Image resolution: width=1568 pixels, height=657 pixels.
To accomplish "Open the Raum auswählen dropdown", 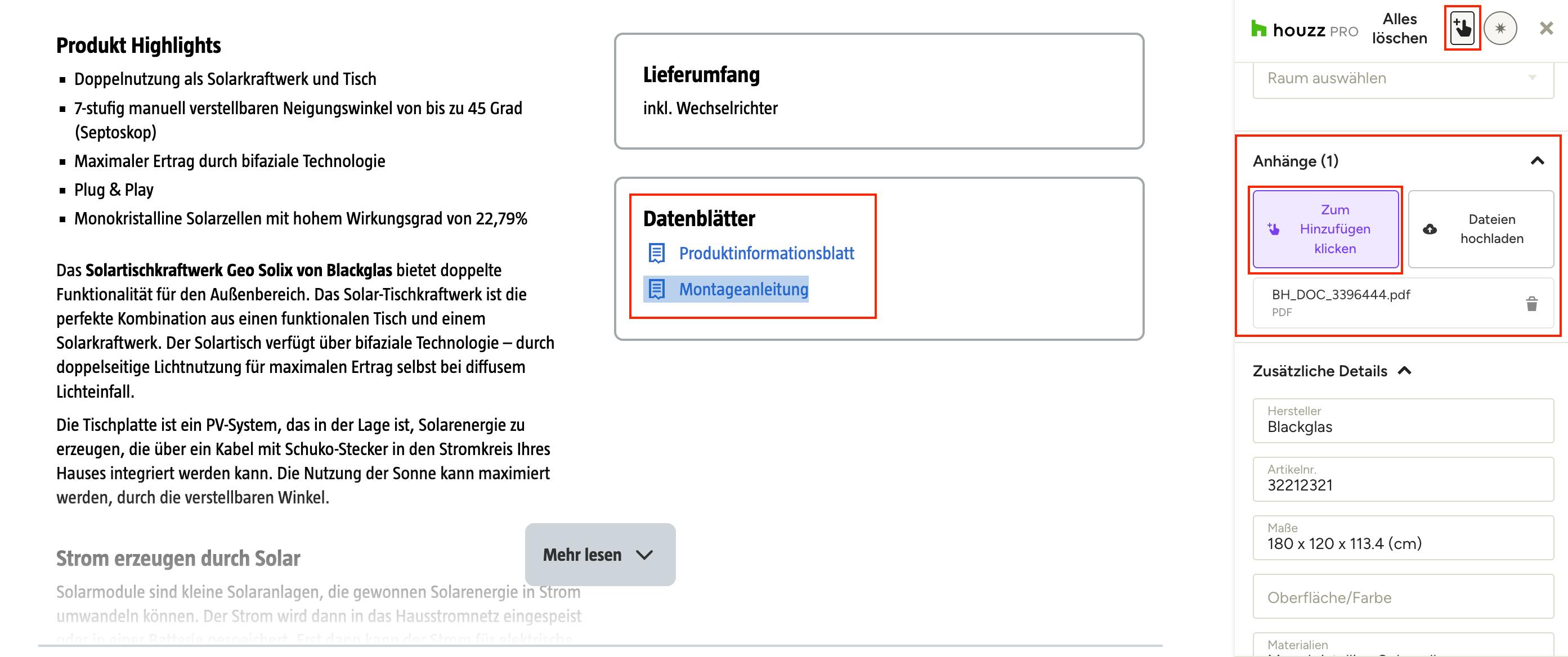I will [1403, 79].
